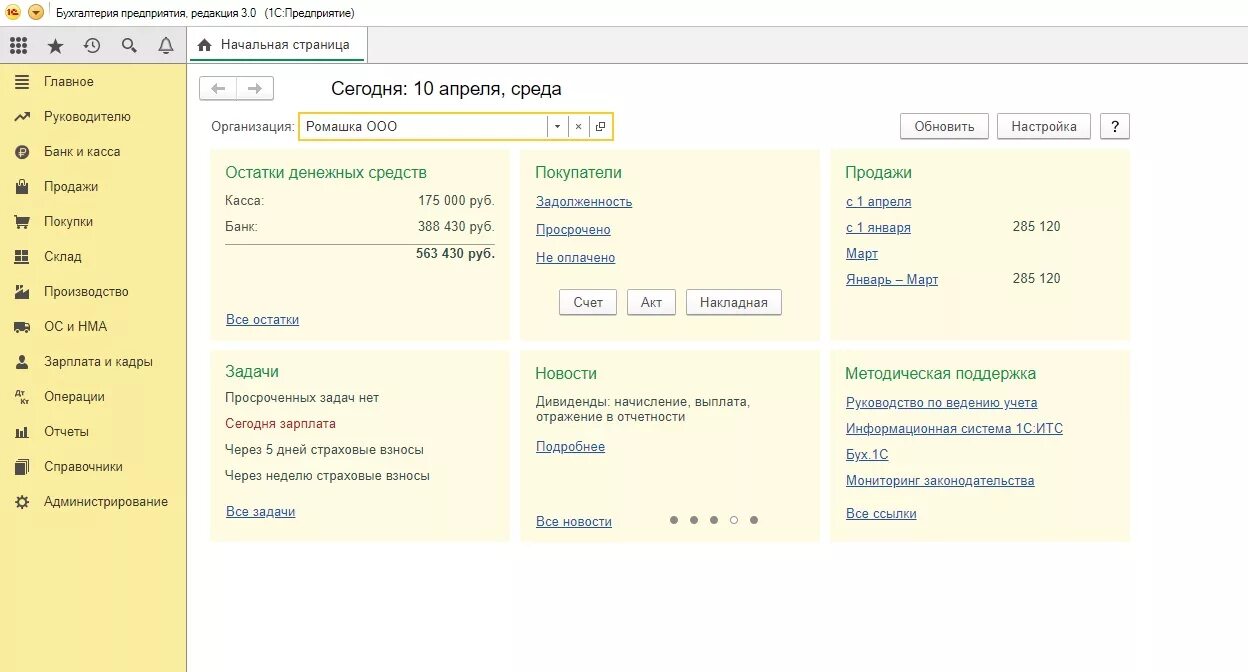Select the Зарплата и кадры section icon
Screen dimensions: 1248x672
tap(21, 361)
